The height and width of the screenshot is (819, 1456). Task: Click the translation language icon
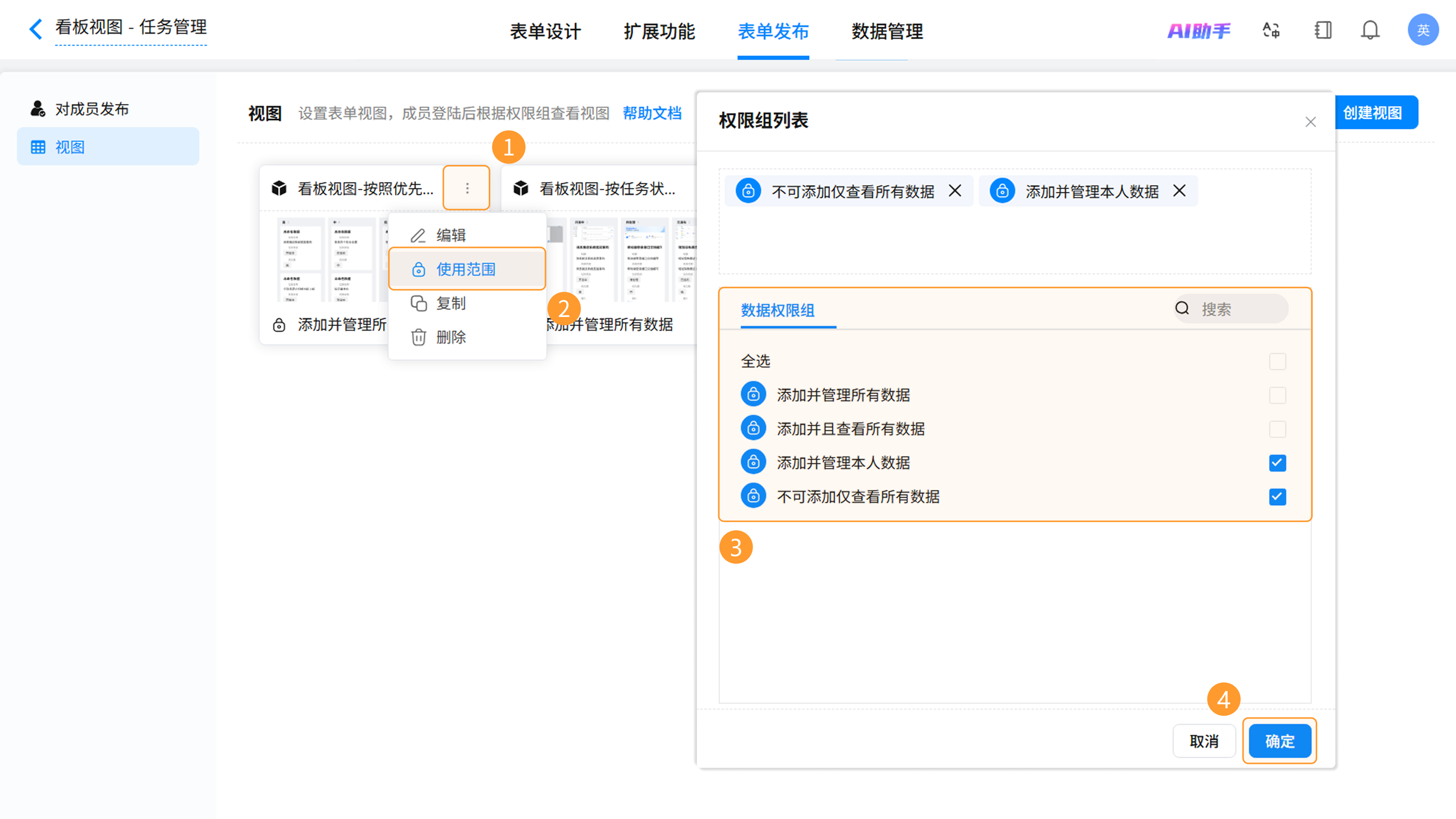click(x=1271, y=30)
